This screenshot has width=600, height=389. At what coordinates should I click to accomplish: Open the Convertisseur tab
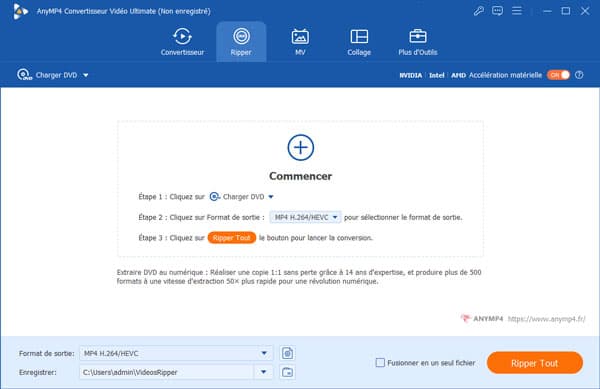[182, 42]
